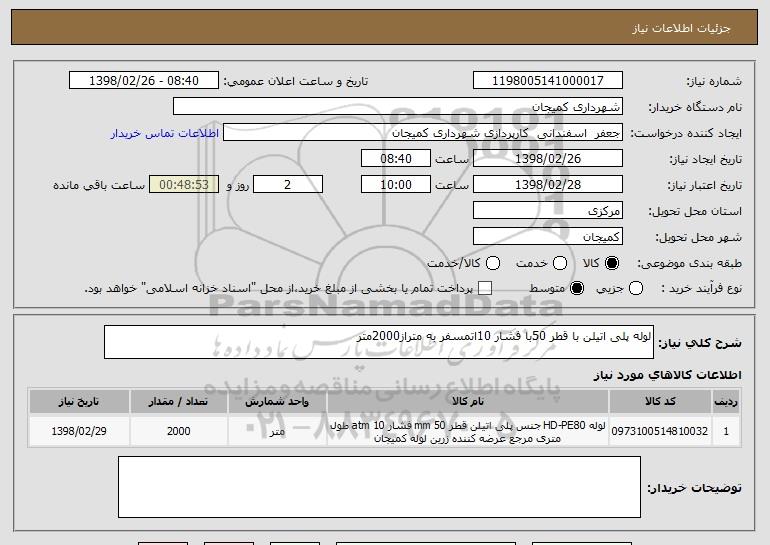Click the empty buyer notes textarea

pos(379,487)
